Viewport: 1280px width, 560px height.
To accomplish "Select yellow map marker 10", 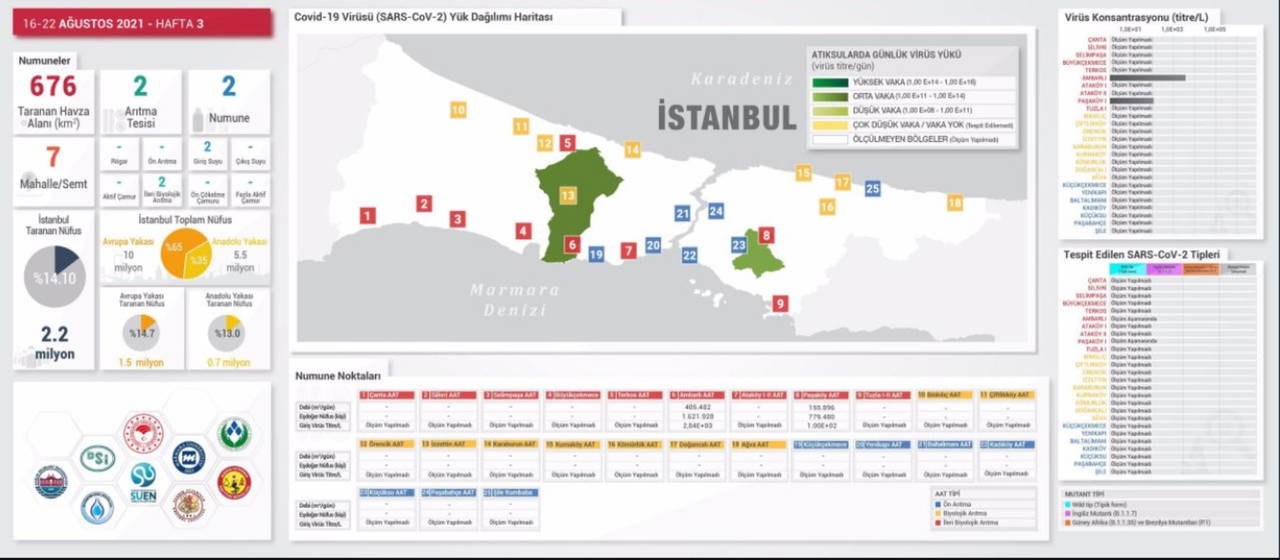I will [x=458, y=110].
